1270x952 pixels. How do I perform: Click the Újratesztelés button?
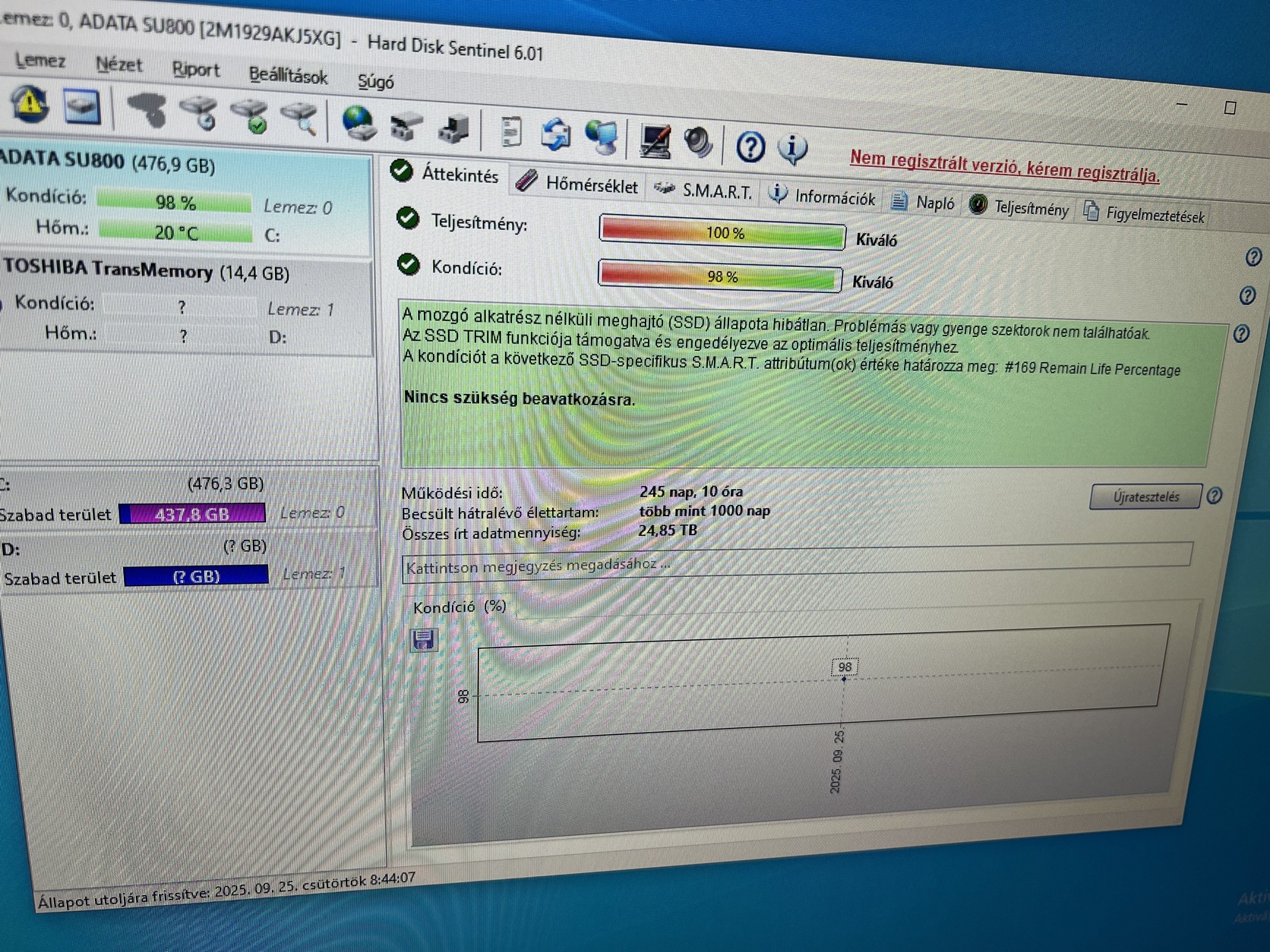1145,496
